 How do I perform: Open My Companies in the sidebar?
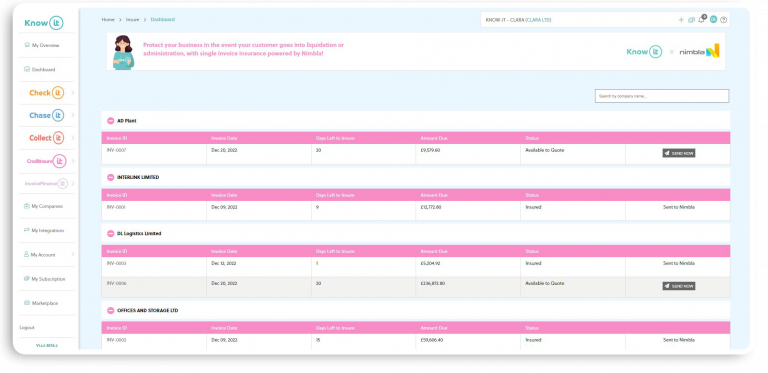click(x=43, y=206)
